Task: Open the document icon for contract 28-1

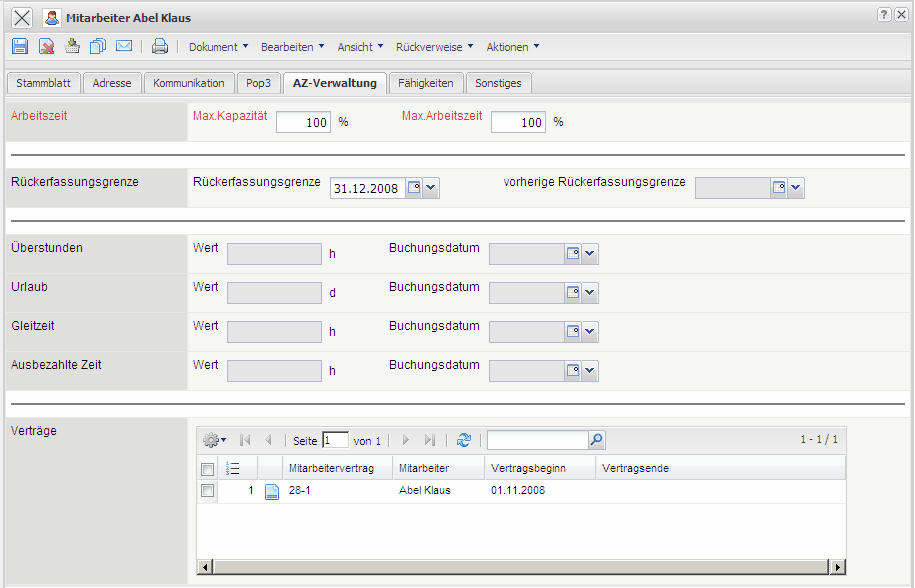Action: tap(271, 491)
